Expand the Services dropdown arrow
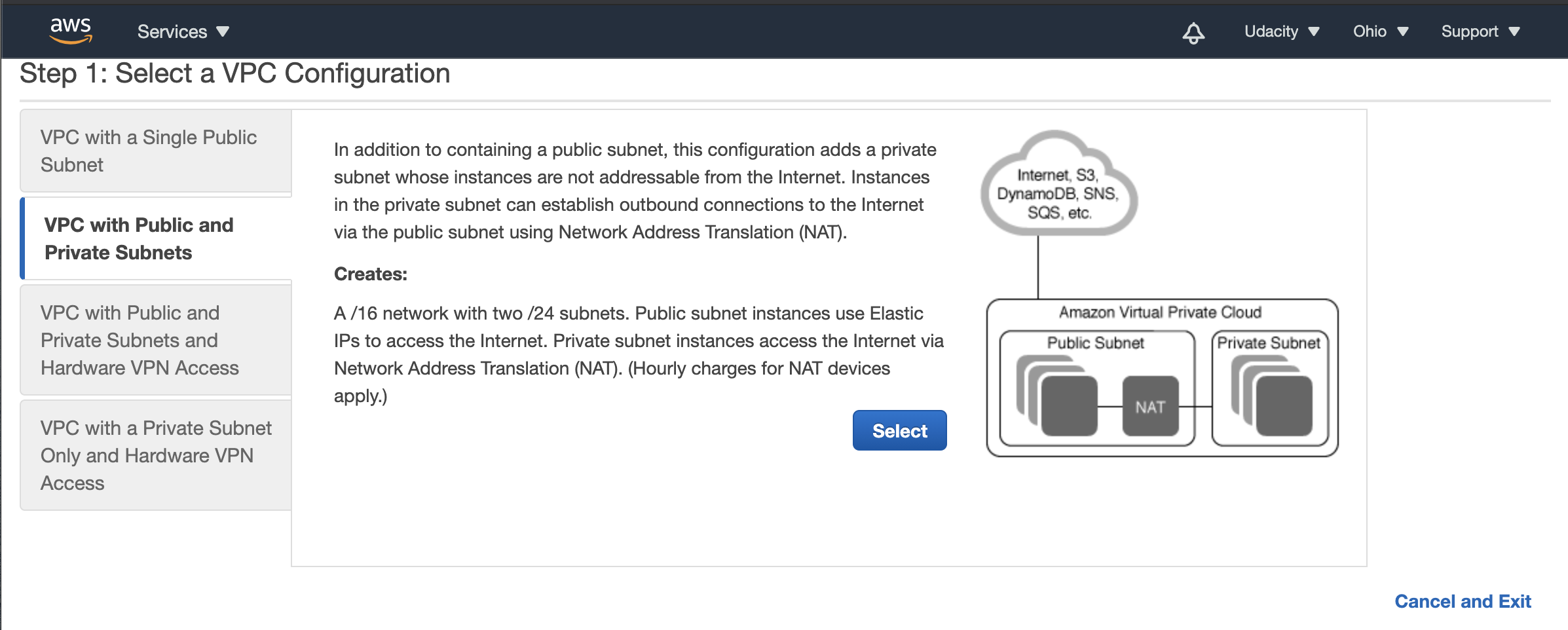 click(223, 31)
